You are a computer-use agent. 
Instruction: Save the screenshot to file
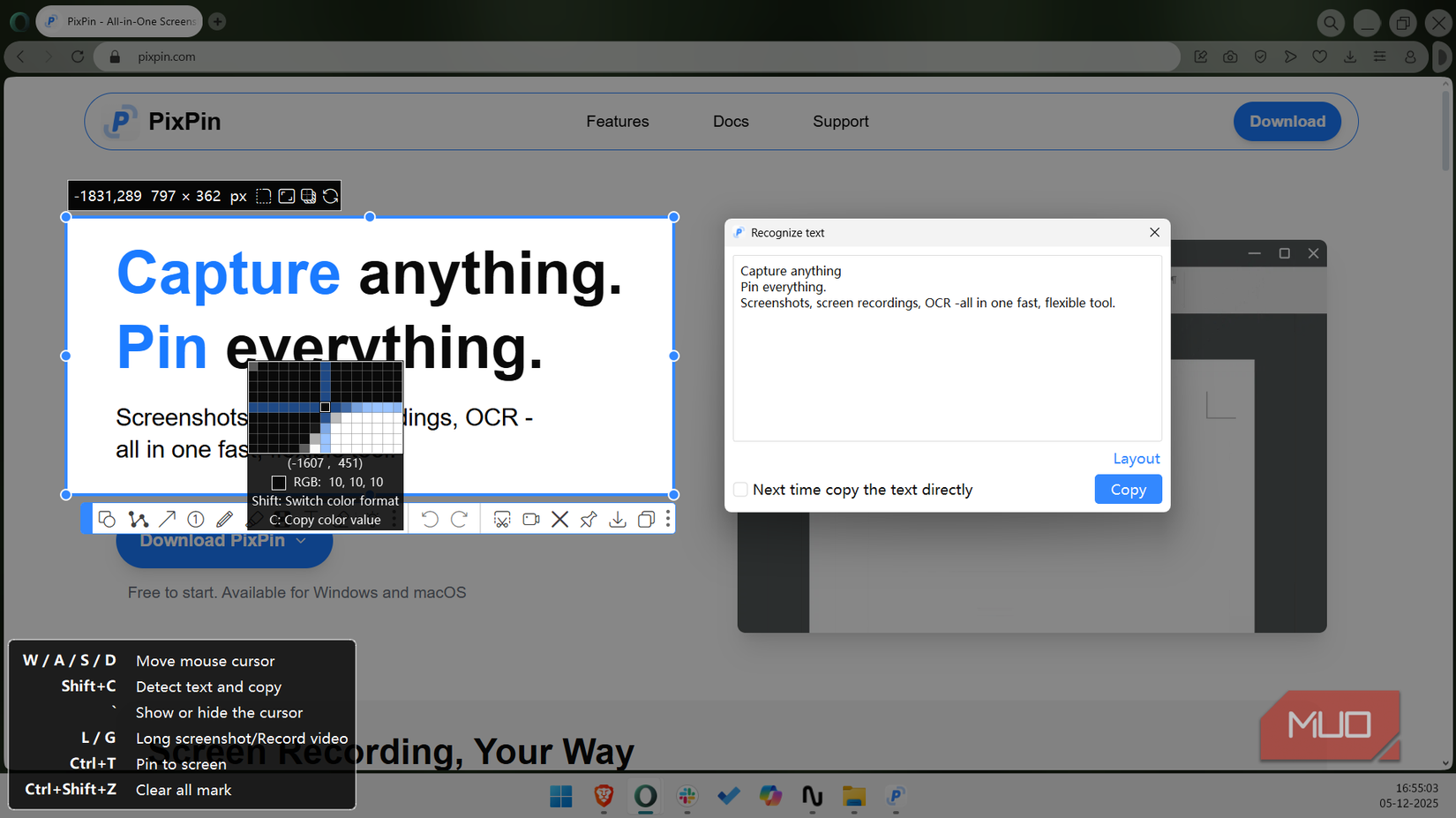(618, 519)
